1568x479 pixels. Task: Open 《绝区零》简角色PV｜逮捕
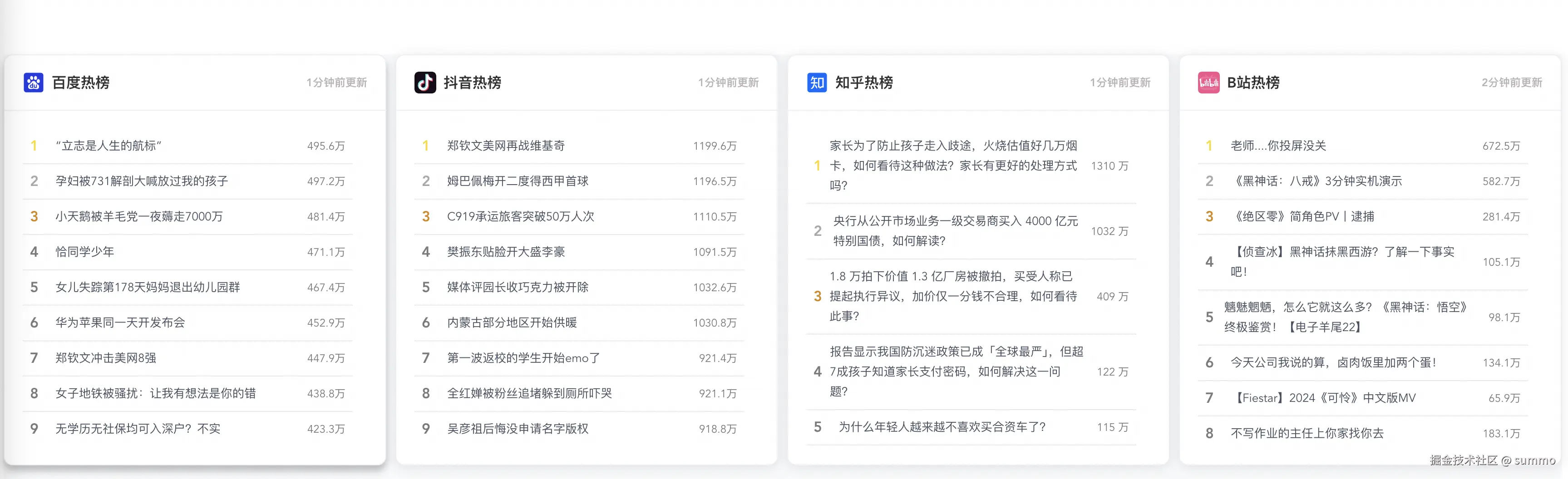(1302, 216)
